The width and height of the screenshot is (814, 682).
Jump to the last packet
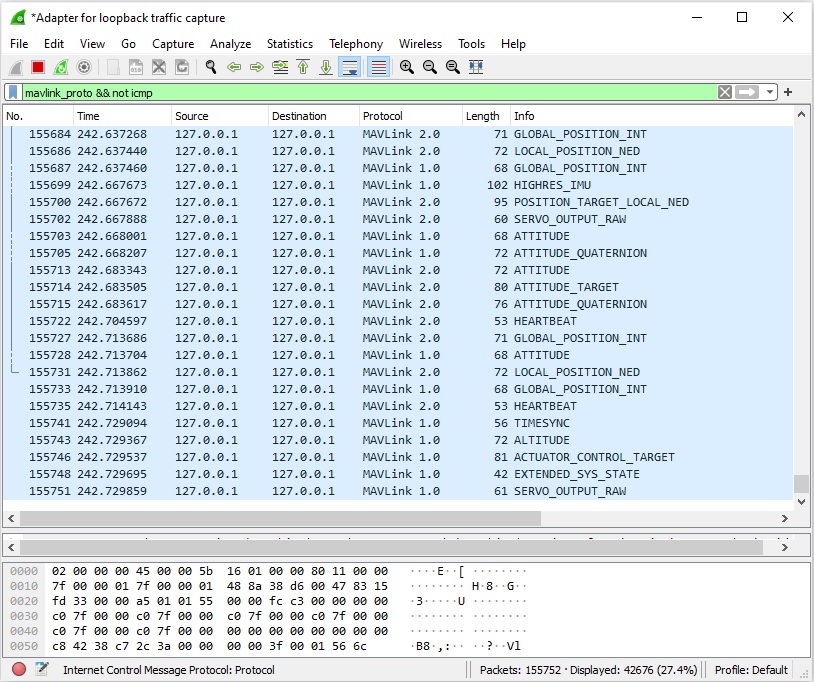point(326,67)
